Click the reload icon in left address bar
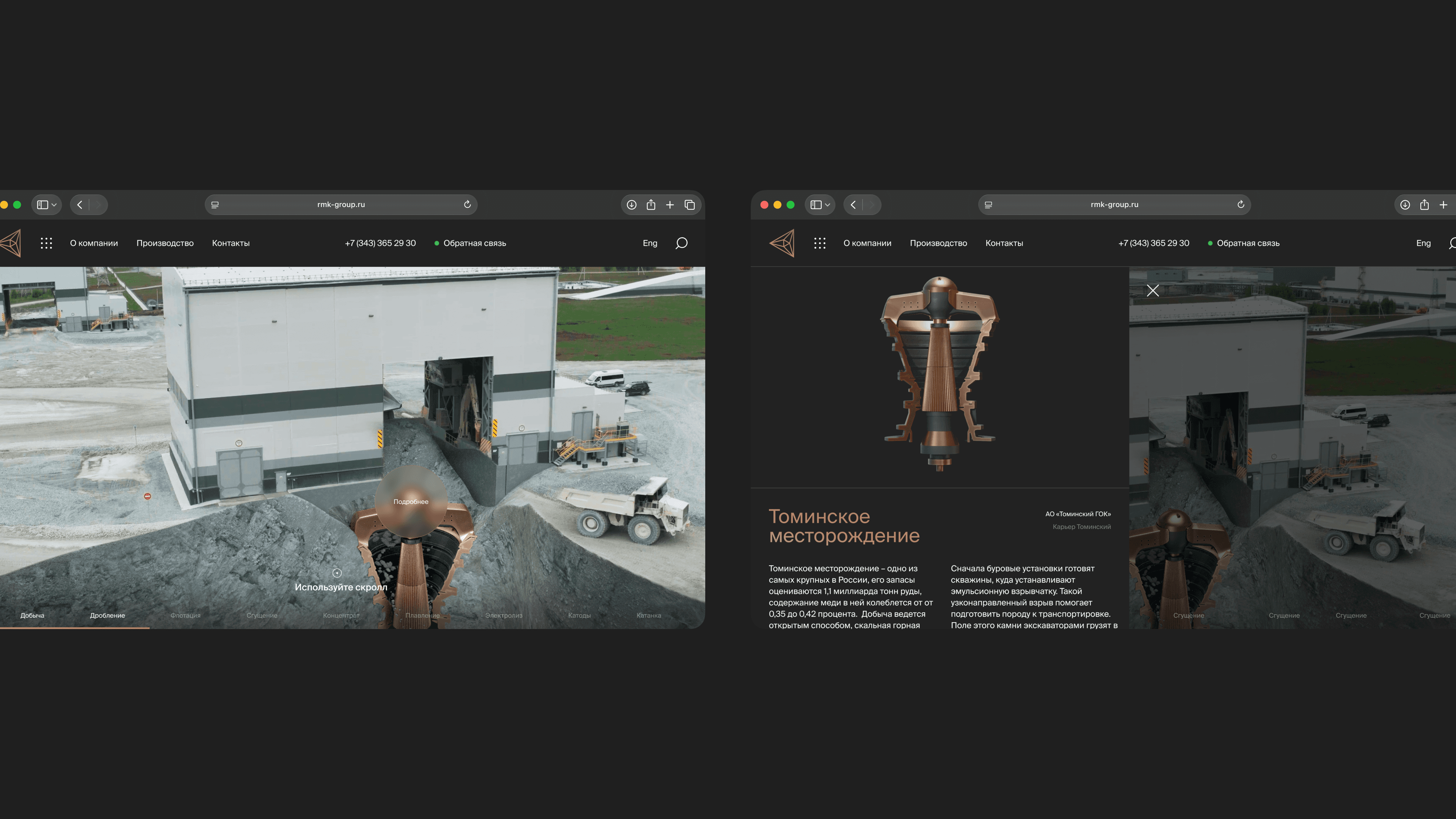Screen dimensions: 1456x819 click(x=467, y=205)
